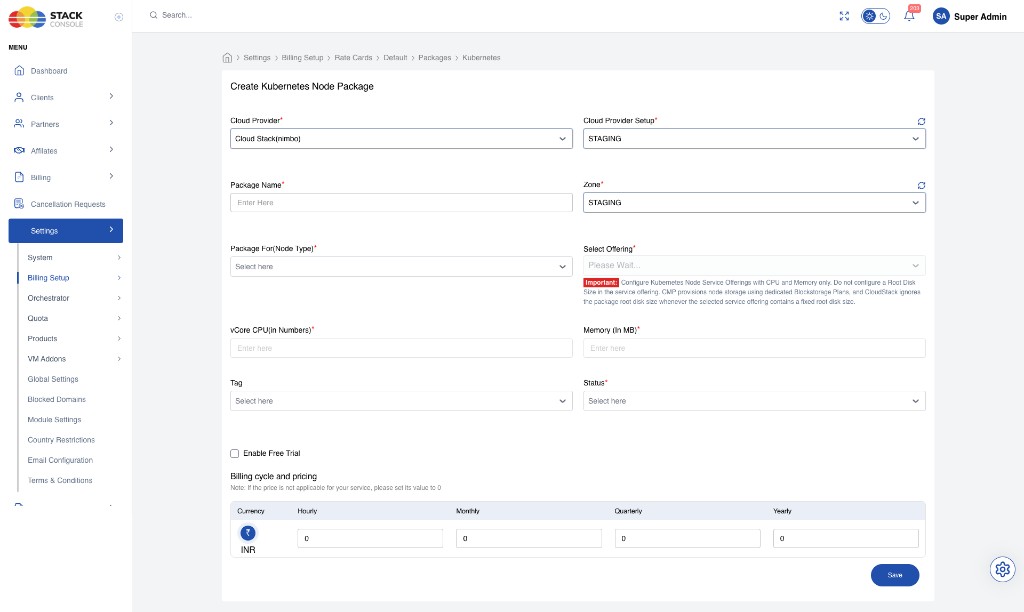
Task: Open Billing Setup in the sidebar
Action: coord(48,278)
